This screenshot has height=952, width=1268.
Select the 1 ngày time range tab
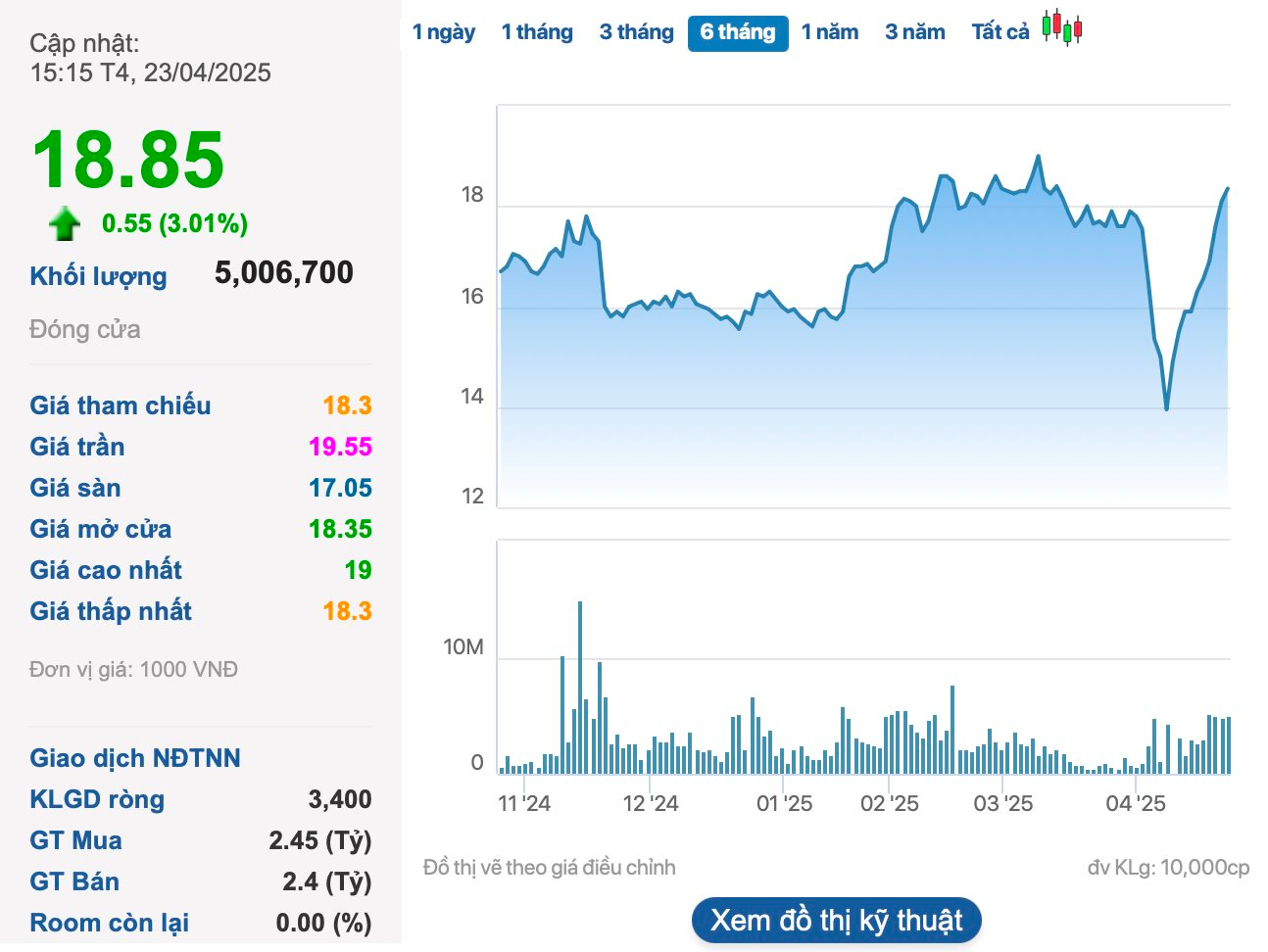[x=443, y=32]
